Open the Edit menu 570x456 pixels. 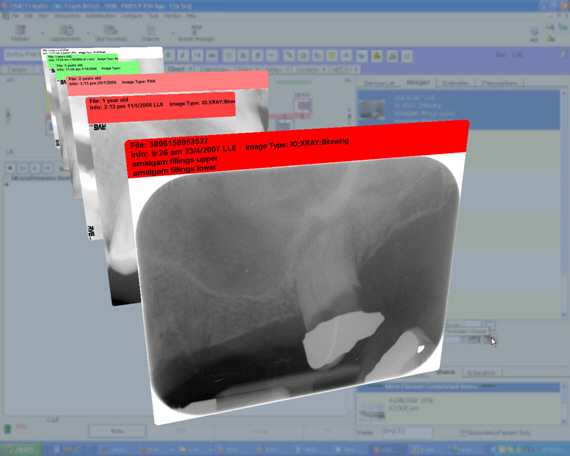point(28,16)
